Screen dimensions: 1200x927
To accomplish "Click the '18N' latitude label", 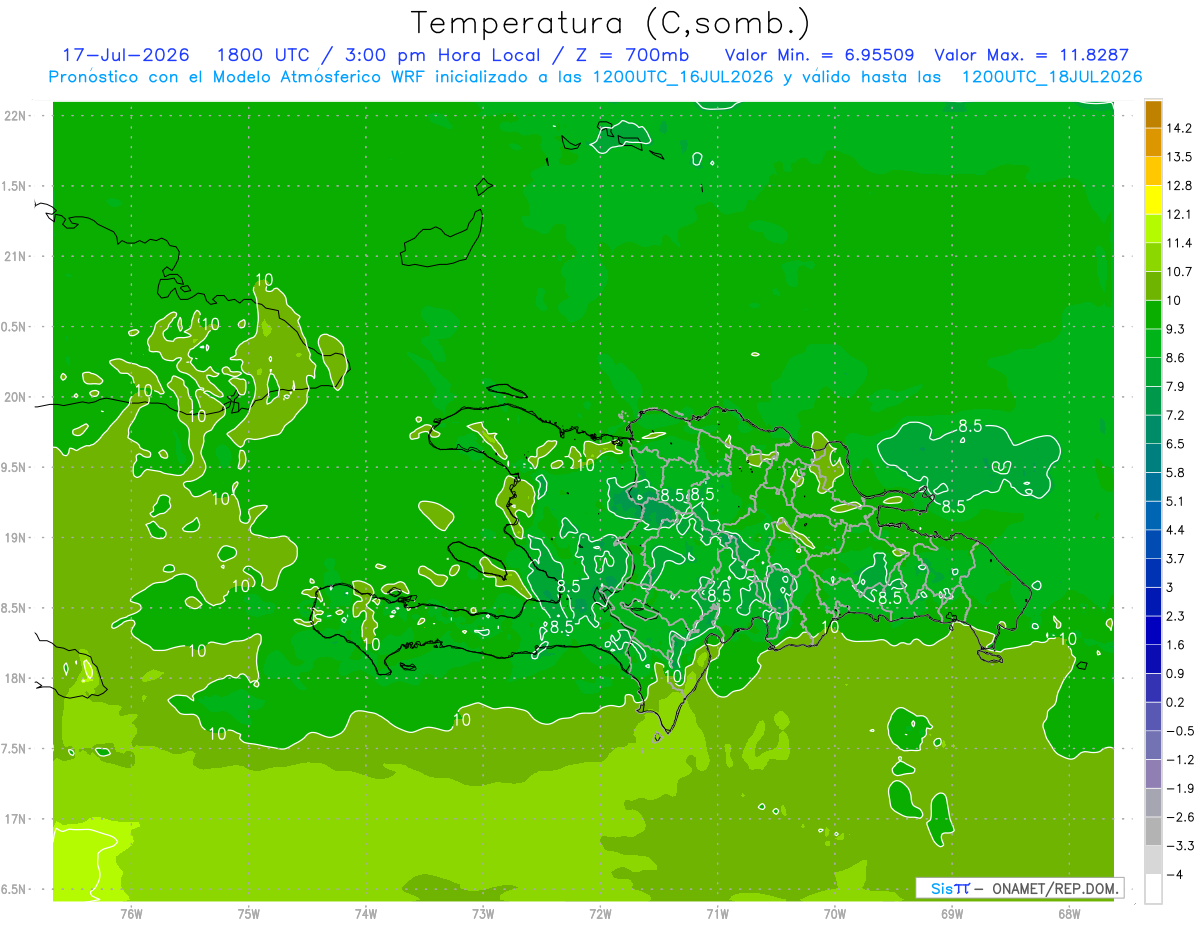I will 16,679.
